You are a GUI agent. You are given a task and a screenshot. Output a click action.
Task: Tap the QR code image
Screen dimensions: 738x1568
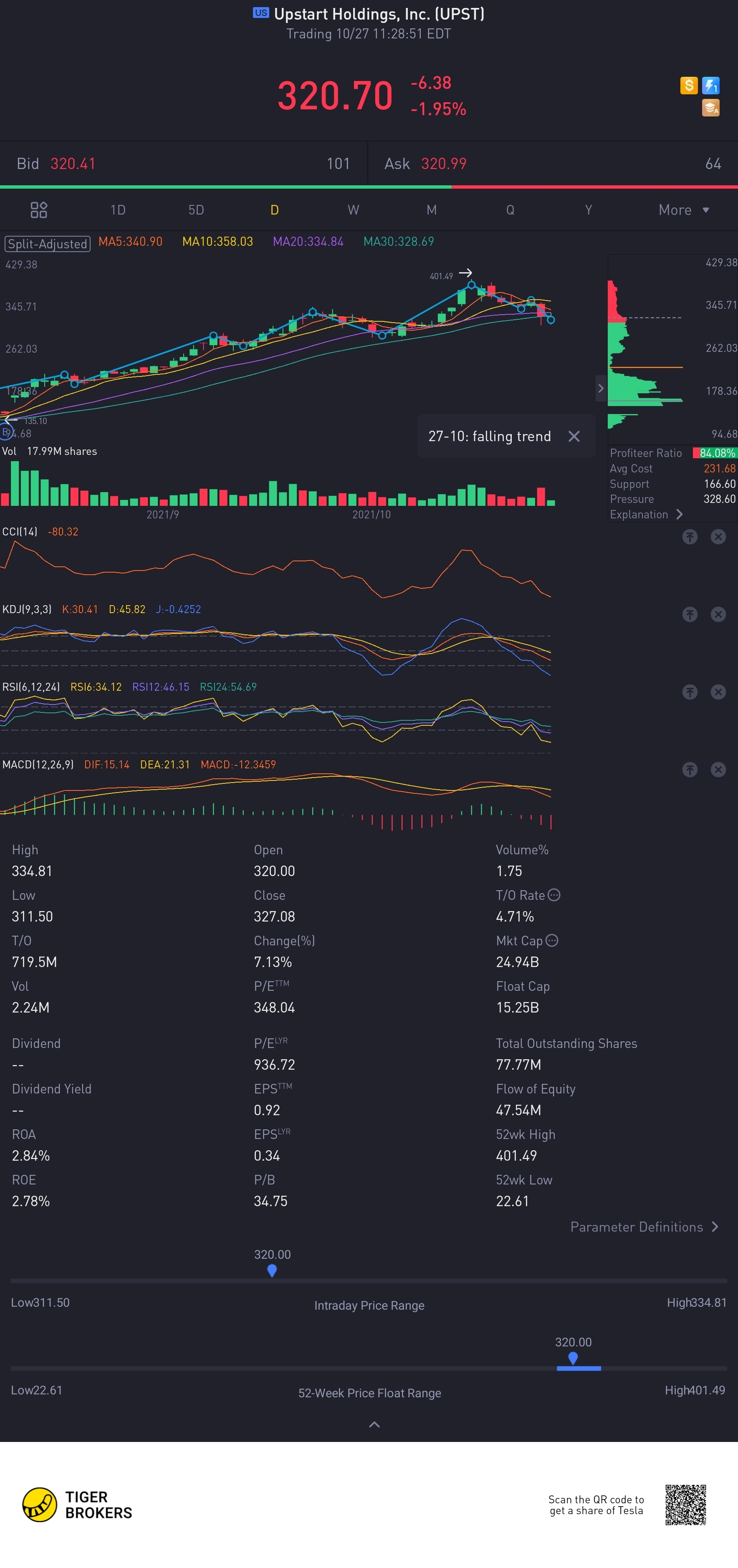(x=686, y=1505)
